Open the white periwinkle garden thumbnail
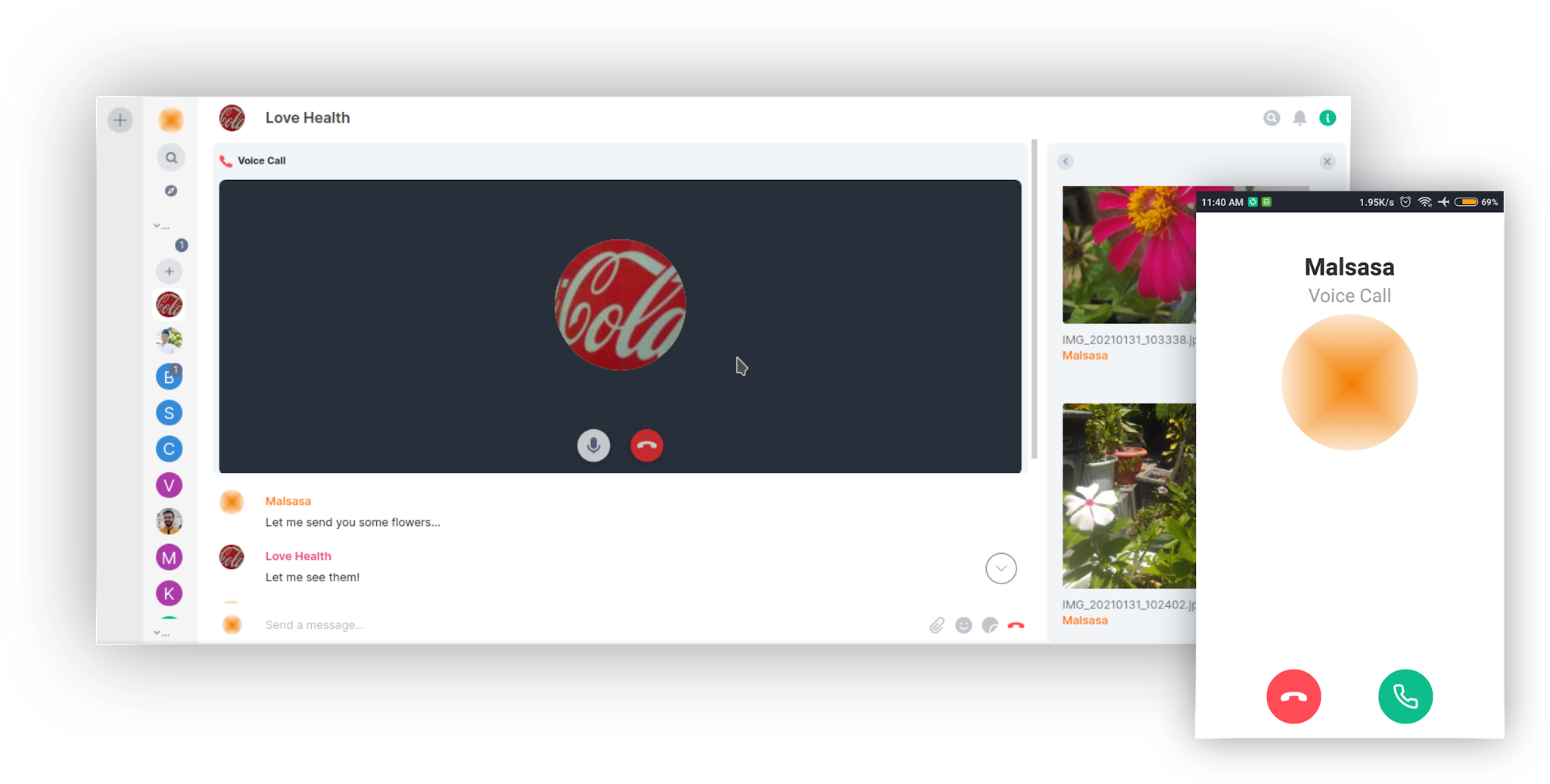 (1128, 496)
